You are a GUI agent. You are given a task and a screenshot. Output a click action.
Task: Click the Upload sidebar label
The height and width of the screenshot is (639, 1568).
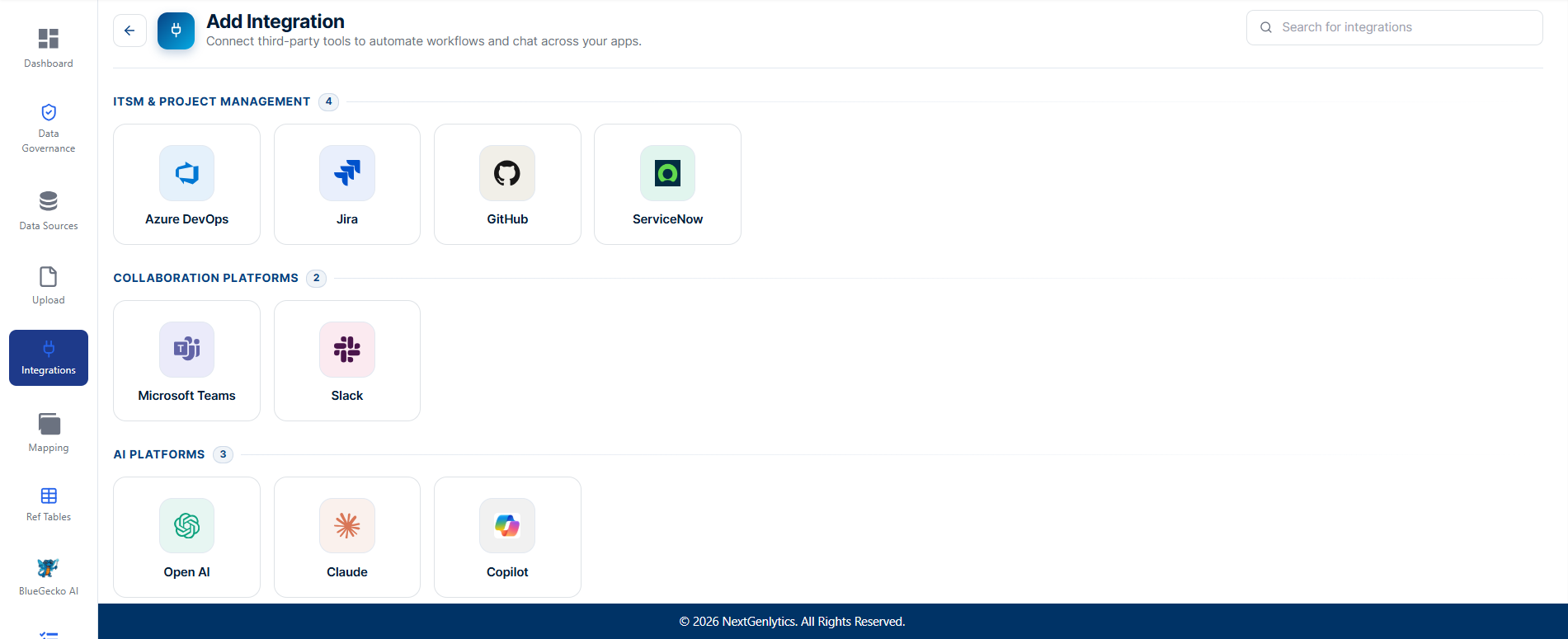49,300
